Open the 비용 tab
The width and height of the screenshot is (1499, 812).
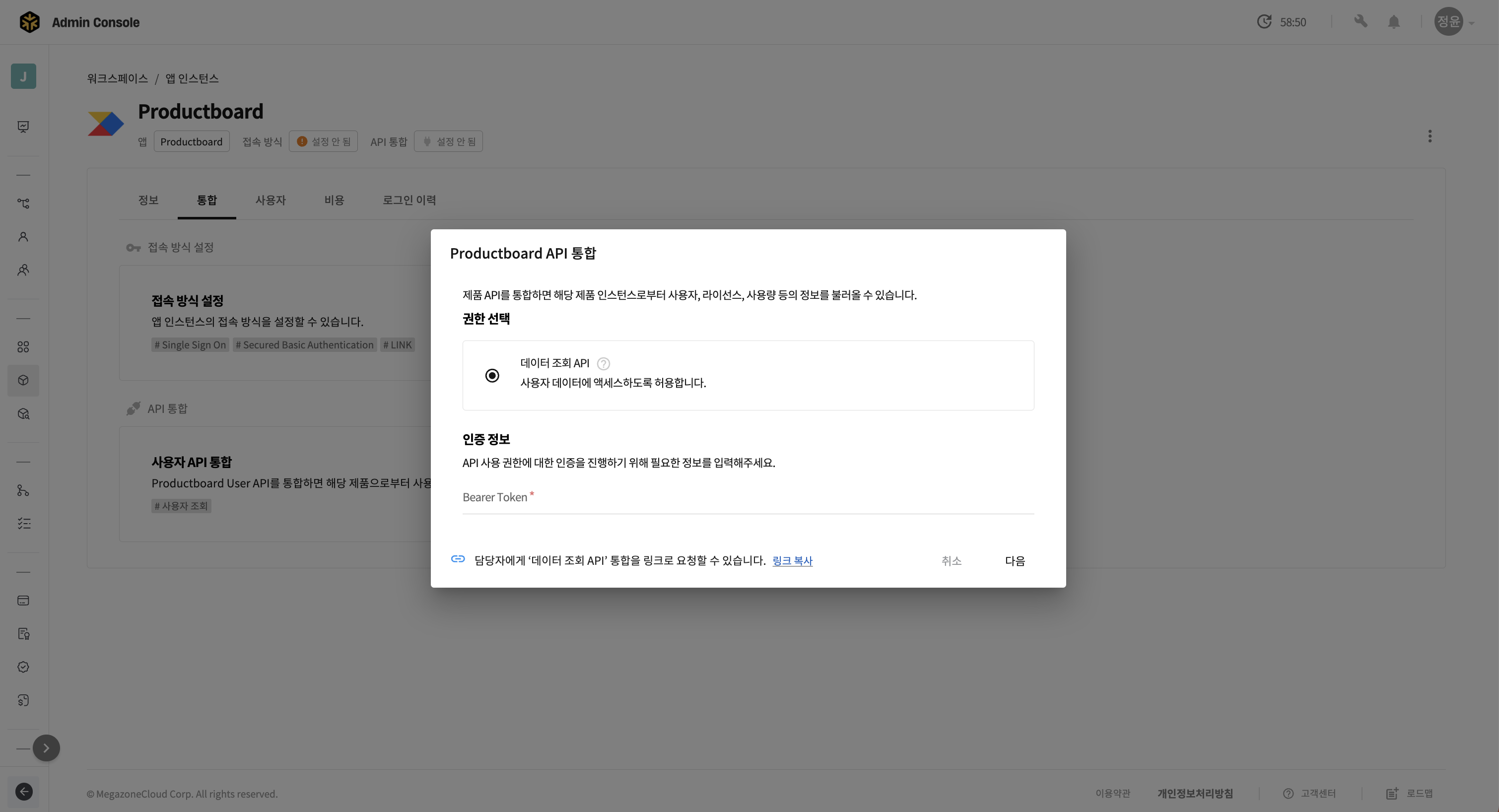[334, 200]
